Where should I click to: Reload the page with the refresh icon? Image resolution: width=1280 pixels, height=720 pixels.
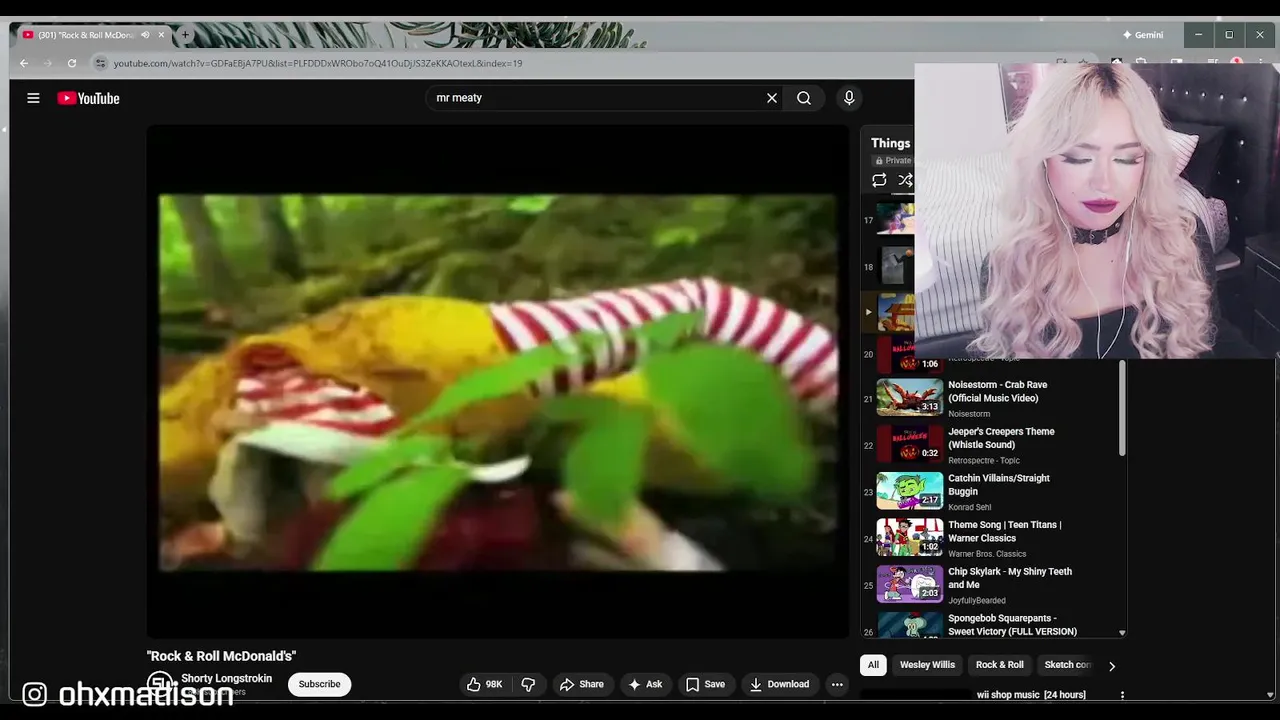(x=72, y=63)
